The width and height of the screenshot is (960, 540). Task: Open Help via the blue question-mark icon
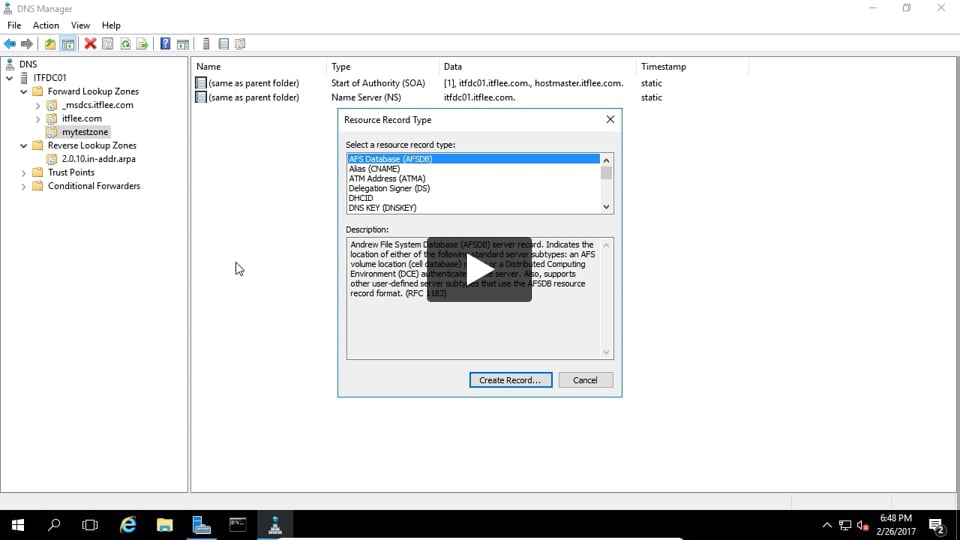click(x=166, y=44)
